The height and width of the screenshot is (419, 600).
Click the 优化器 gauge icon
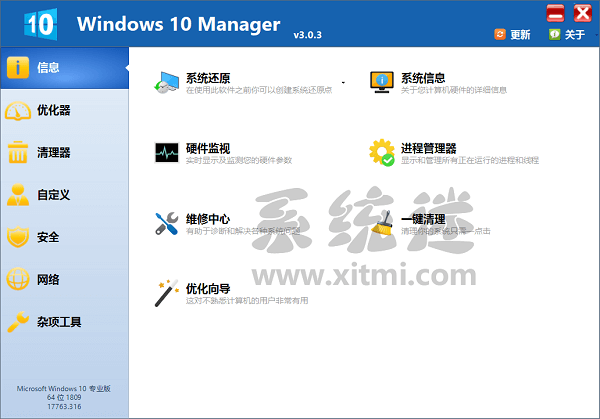coord(18,111)
